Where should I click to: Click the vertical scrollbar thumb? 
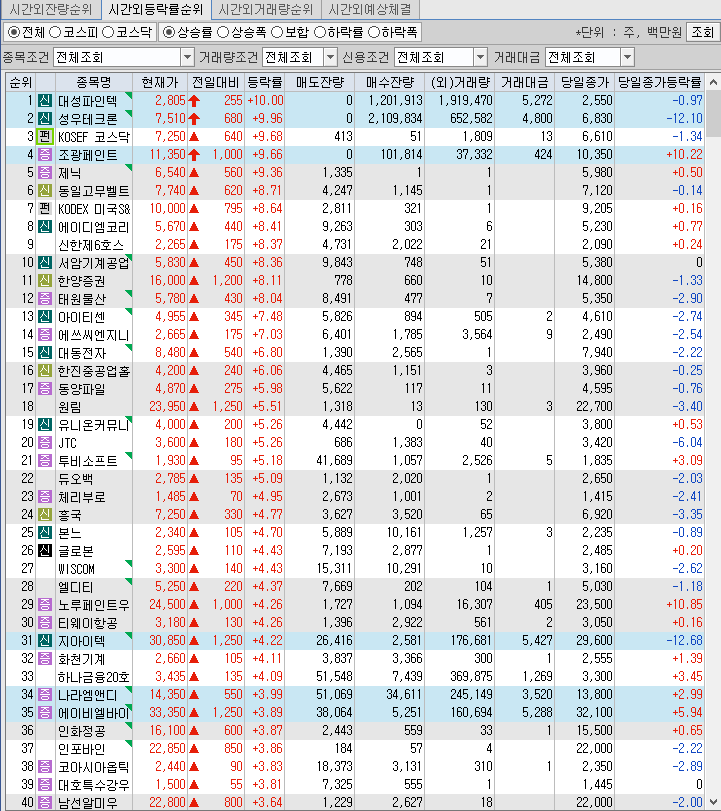coord(713,113)
